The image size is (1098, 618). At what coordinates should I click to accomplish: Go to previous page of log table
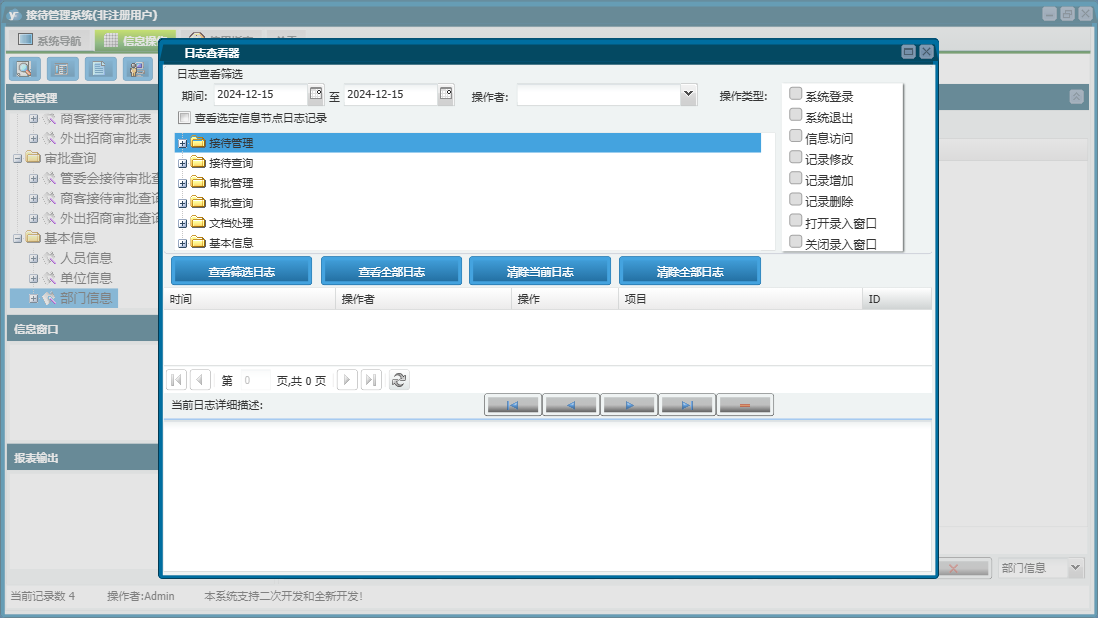pyautogui.click(x=200, y=380)
